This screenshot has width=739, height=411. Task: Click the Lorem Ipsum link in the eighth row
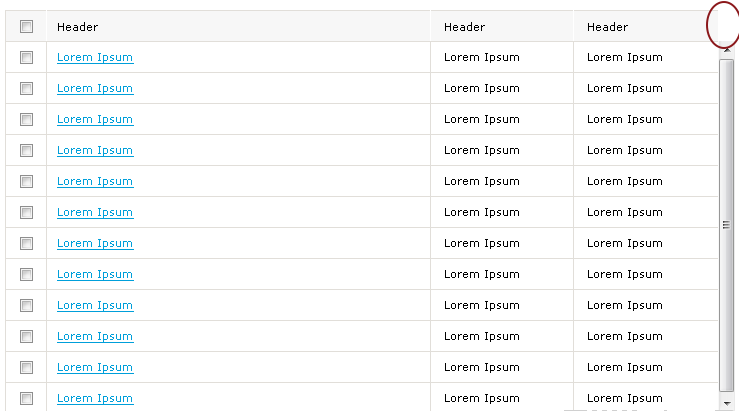point(95,275)
